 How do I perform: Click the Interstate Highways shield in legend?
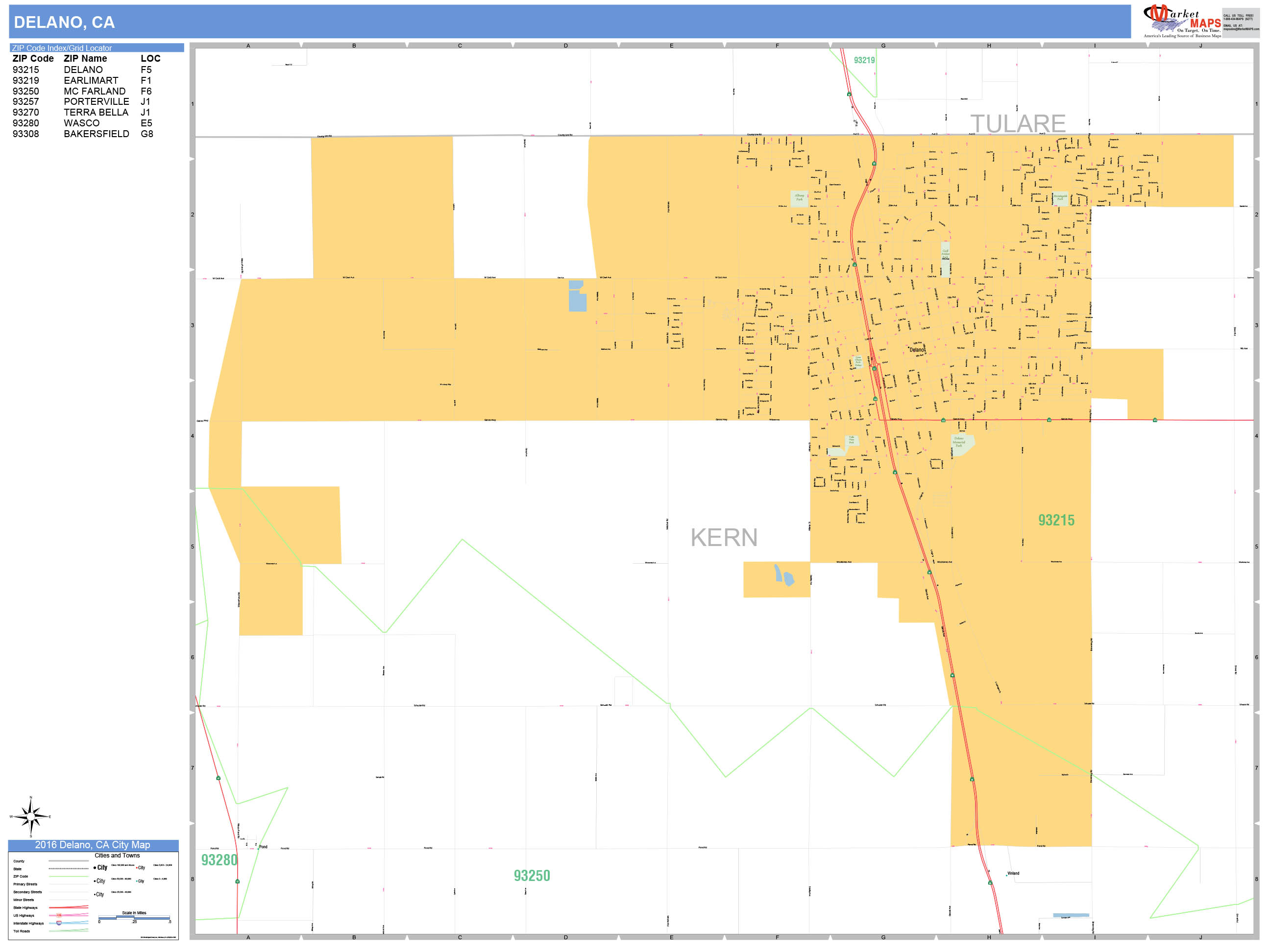click(x=59, y=923)
